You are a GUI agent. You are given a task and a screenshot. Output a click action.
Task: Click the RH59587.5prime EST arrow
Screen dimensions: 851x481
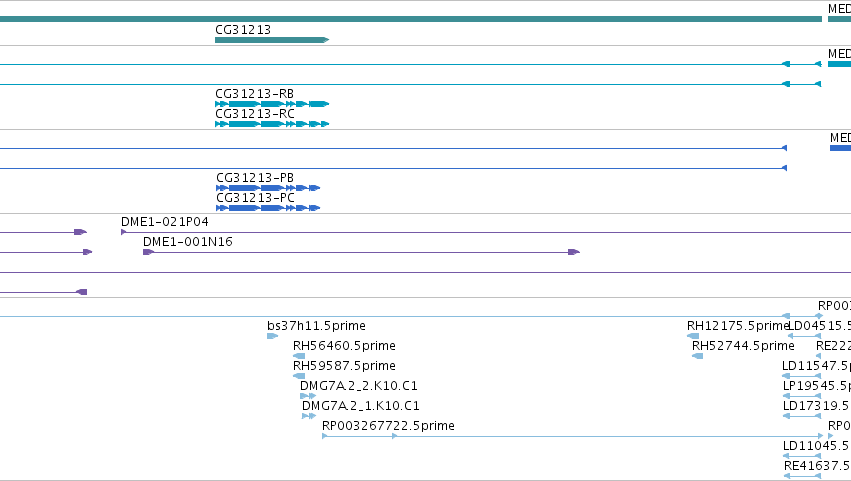pos(299,376)
